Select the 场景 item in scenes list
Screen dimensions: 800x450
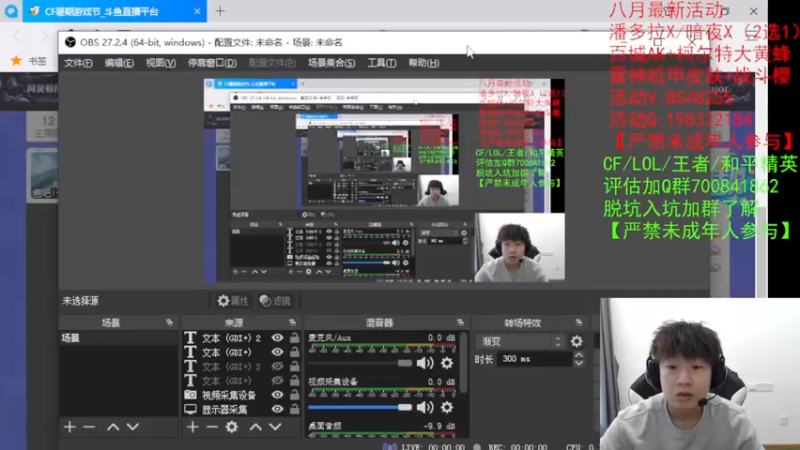click(118, 338)
